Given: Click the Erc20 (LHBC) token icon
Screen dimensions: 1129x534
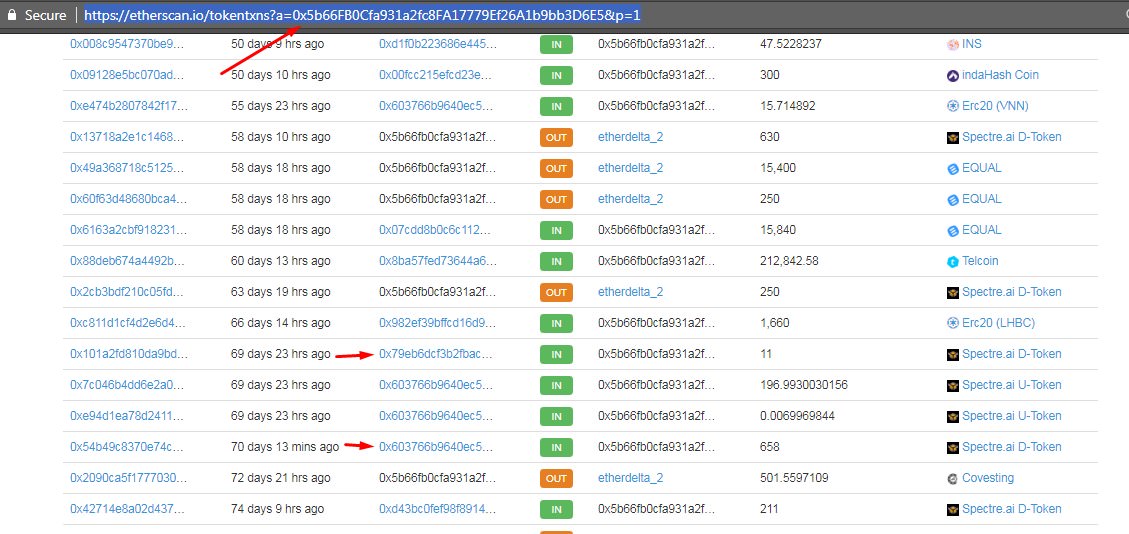Looking at the screenshot, I should pyautogui.click(x=953, y=323).
